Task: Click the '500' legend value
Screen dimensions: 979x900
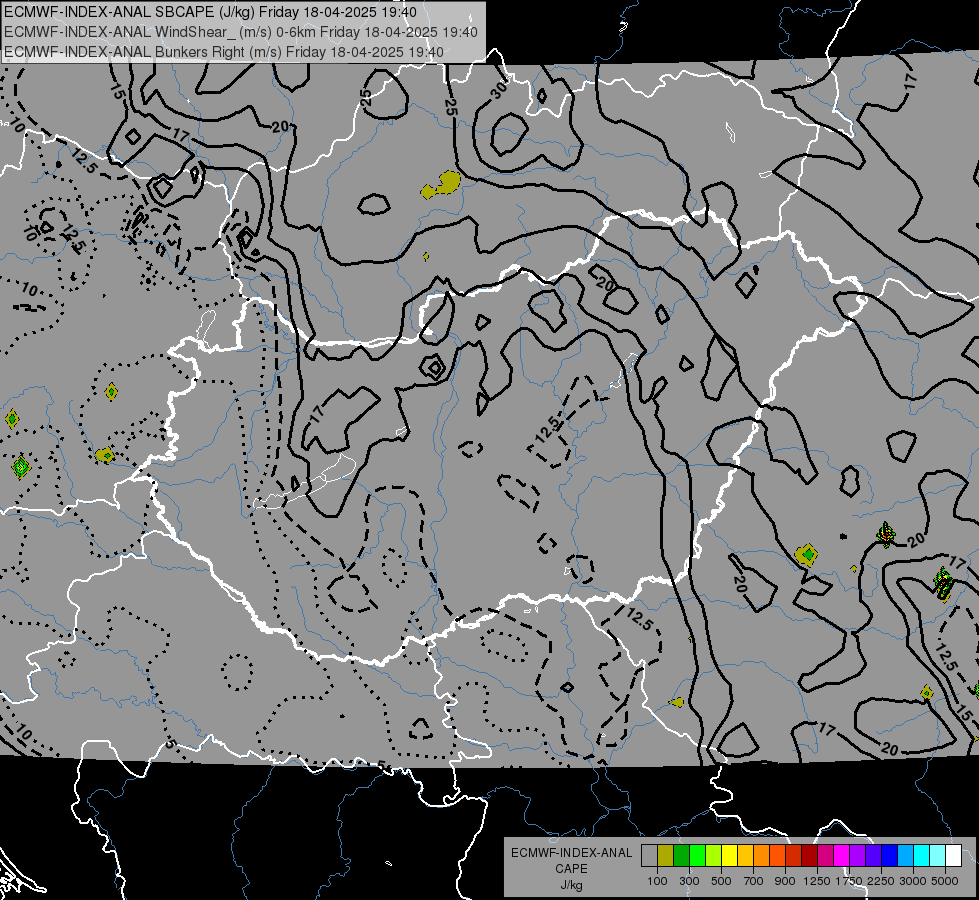Action: [x=721, y=881]
